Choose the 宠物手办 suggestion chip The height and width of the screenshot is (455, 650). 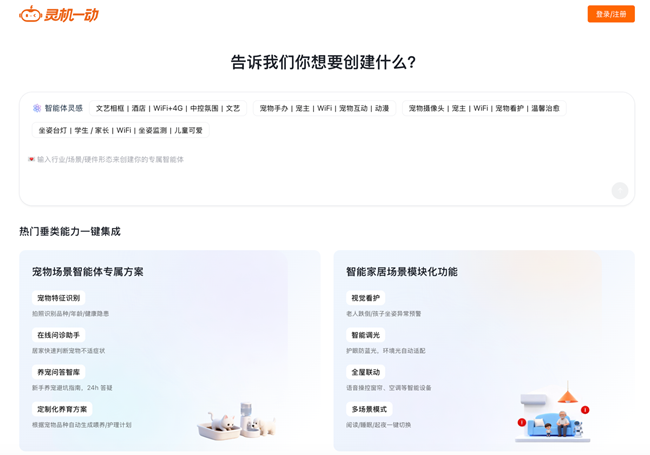click(323, 108)
